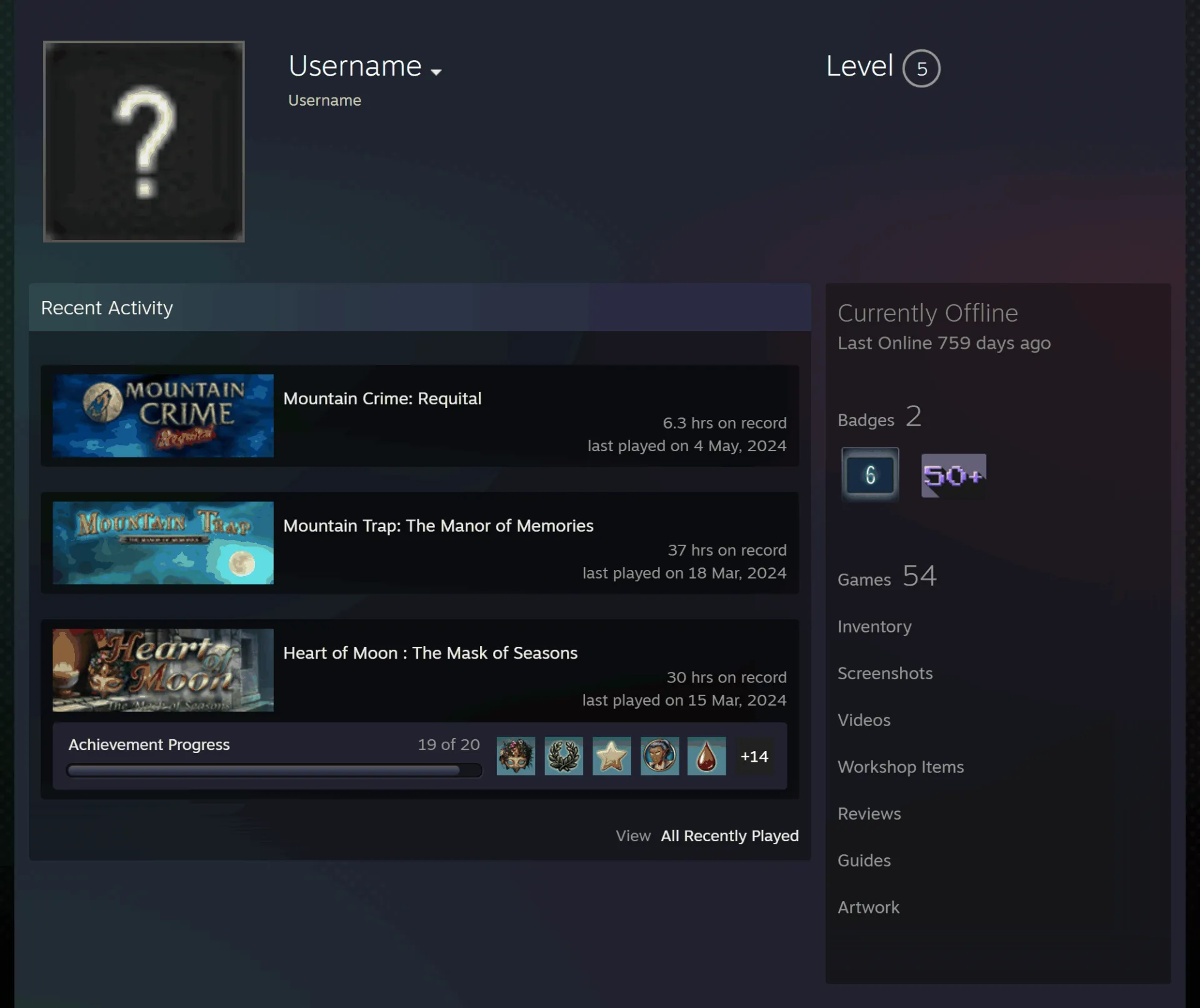This screenshot has height=1008, width=1200.
Task: Open the Mountain Trap game banner image
Action: tap(163, 542)
